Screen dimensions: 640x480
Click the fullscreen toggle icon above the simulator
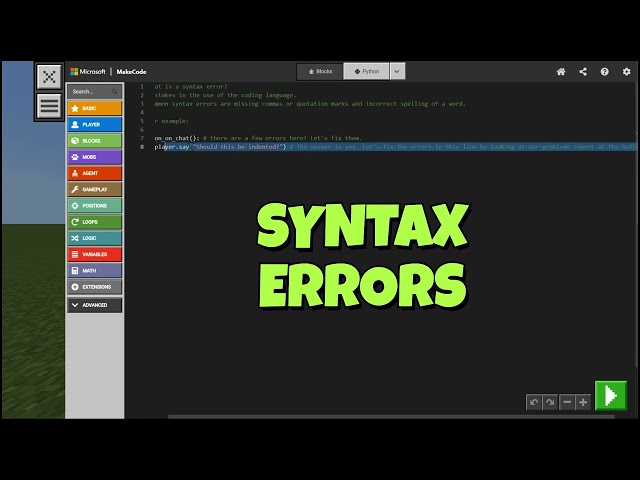(49, 76)
